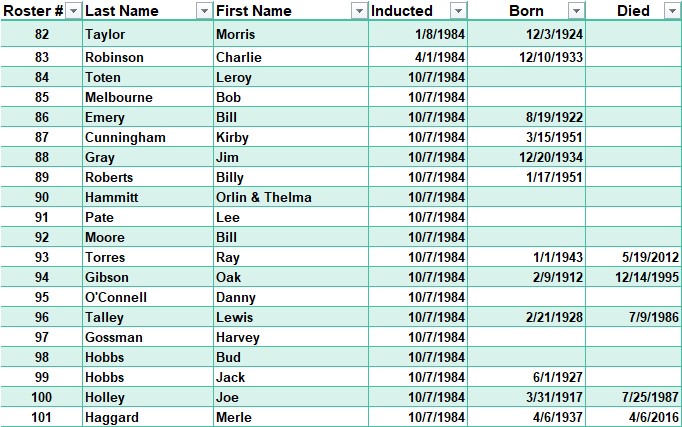Viewport: 682px width, 427px height.
Task: Select the O'Connell cell
Action: tap(148, 297)
